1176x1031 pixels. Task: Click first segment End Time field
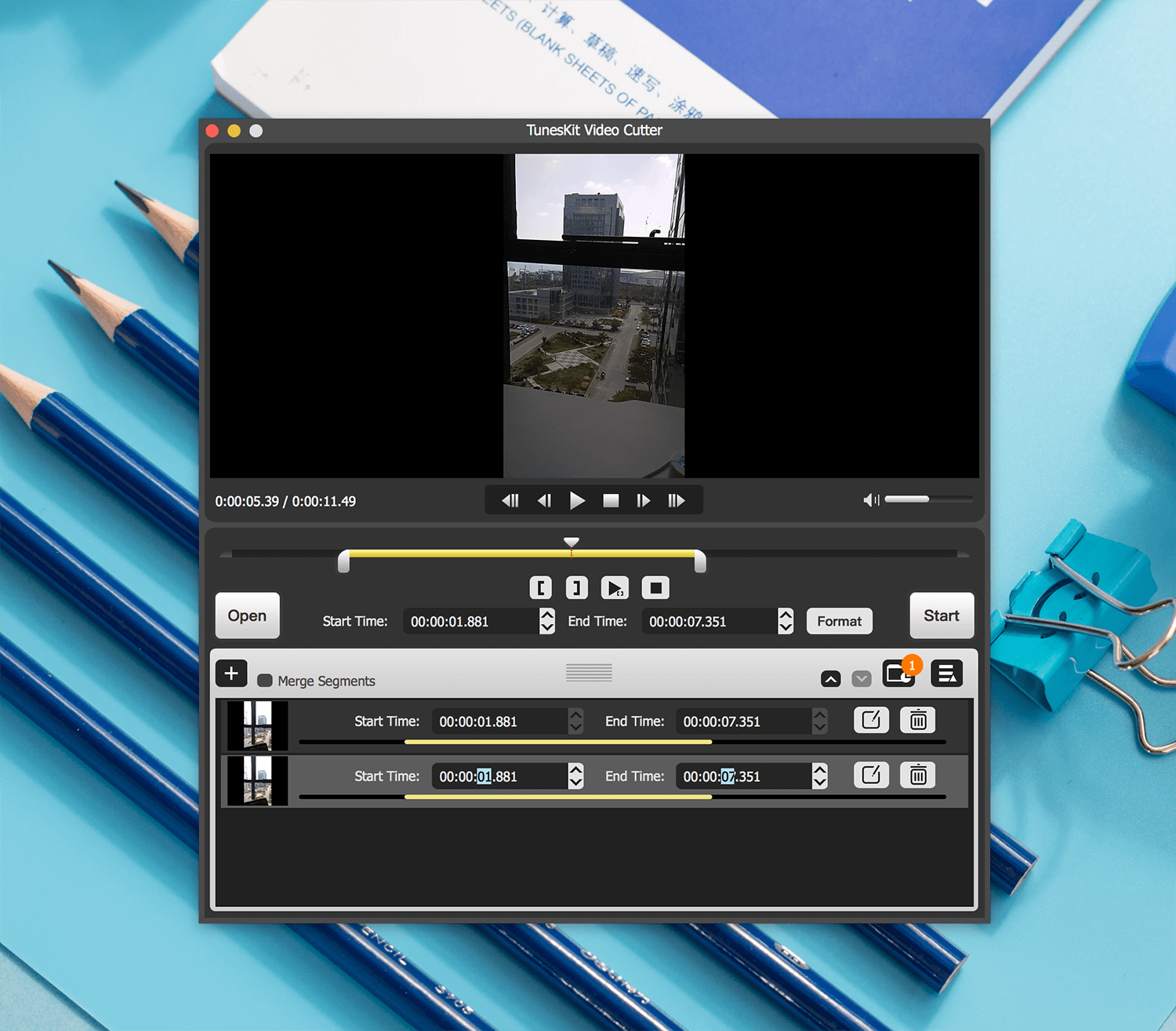pyautogui.click(x=743, y=721)
